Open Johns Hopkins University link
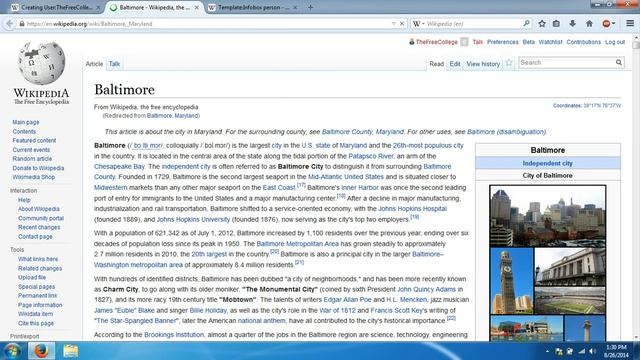This screenshot has height=360, width=640. point(193,220)
